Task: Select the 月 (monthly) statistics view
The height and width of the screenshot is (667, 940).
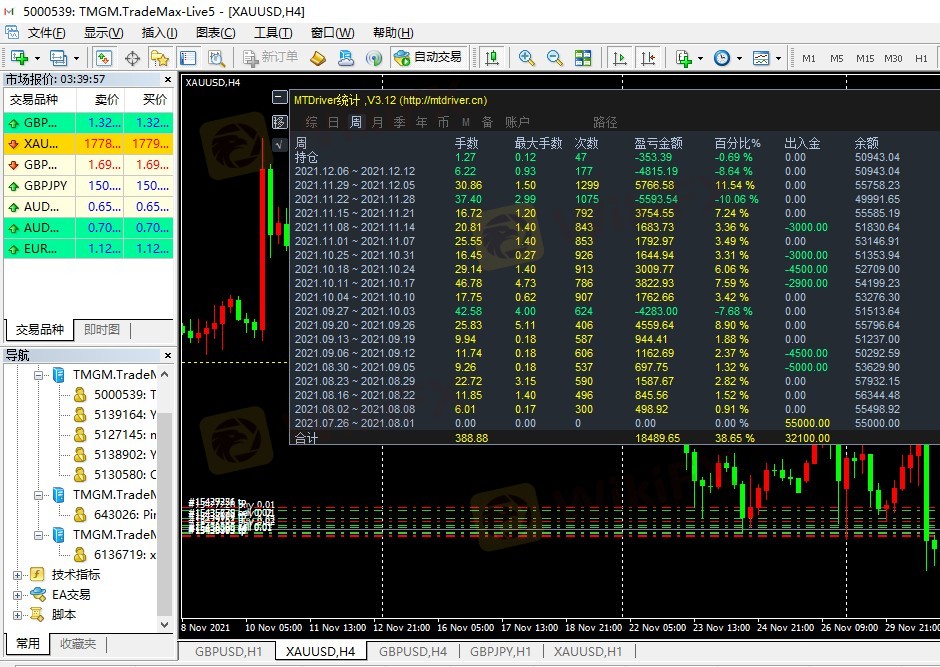Action: tap(377, 122)
